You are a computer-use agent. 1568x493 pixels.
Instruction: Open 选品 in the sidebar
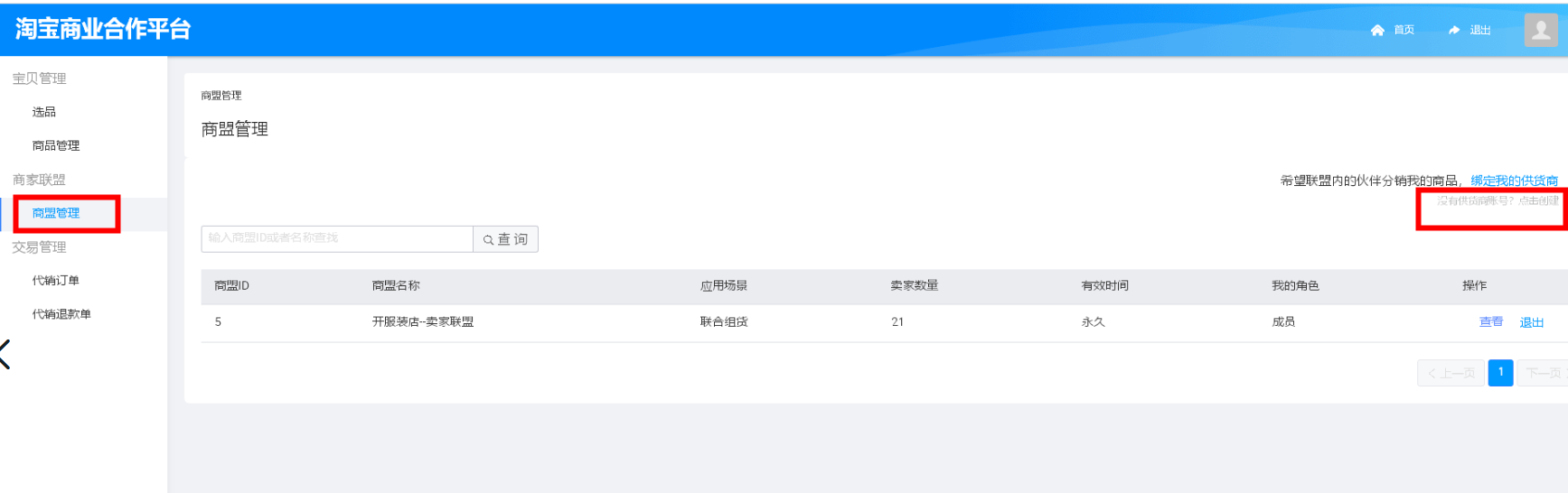44,112
